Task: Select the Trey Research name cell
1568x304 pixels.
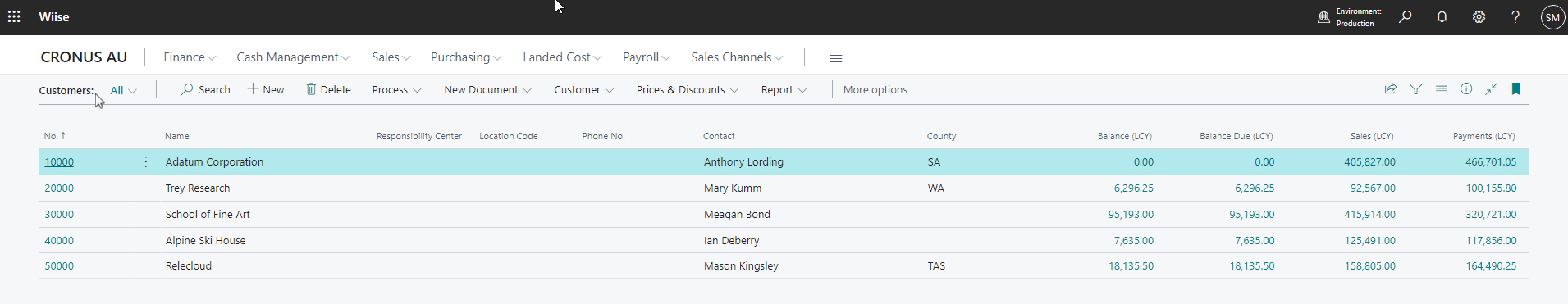Action: [x=198, y=188]
